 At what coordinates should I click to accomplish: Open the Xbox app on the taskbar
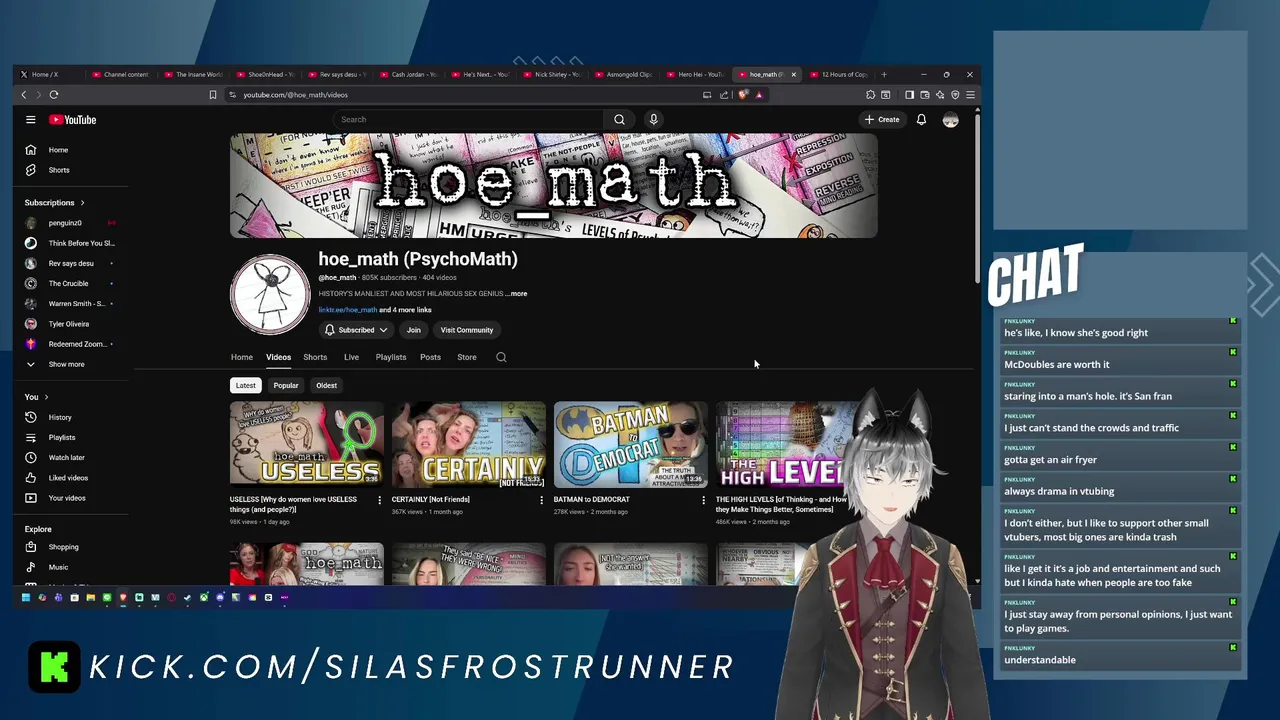pyautogui.click(x=204, y=597)
